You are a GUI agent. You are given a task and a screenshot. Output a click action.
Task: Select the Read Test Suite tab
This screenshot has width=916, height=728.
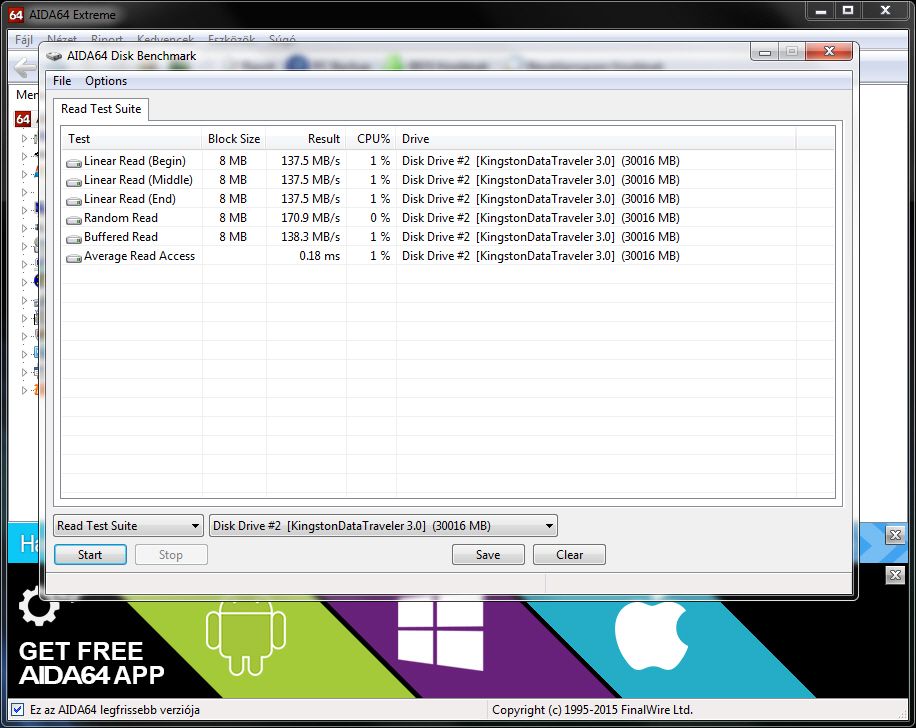(x=100, y=109)
